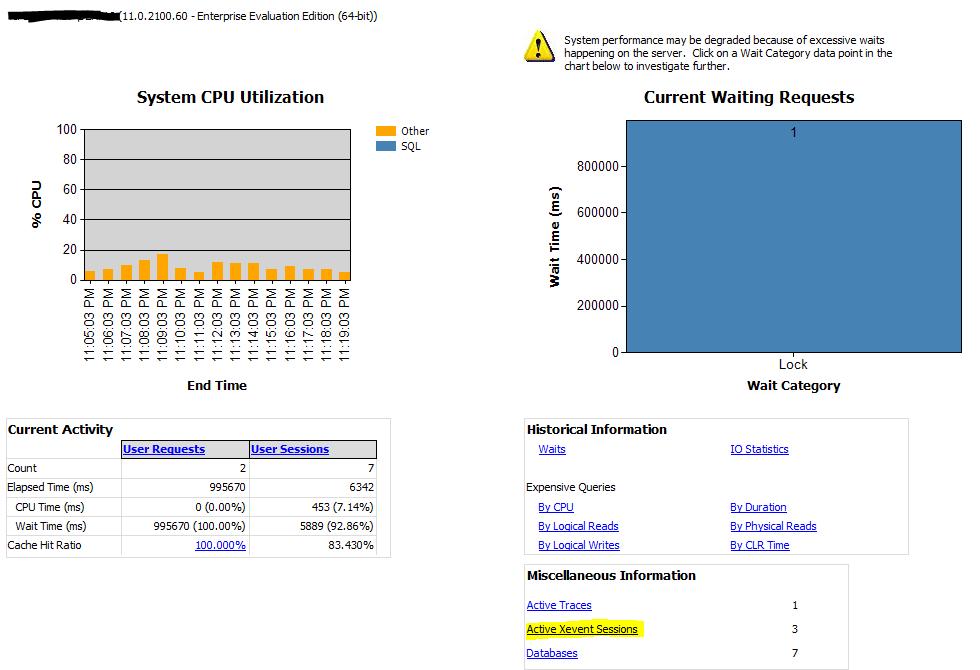
Task: View expensive queries By Duration
Action: 758,507
